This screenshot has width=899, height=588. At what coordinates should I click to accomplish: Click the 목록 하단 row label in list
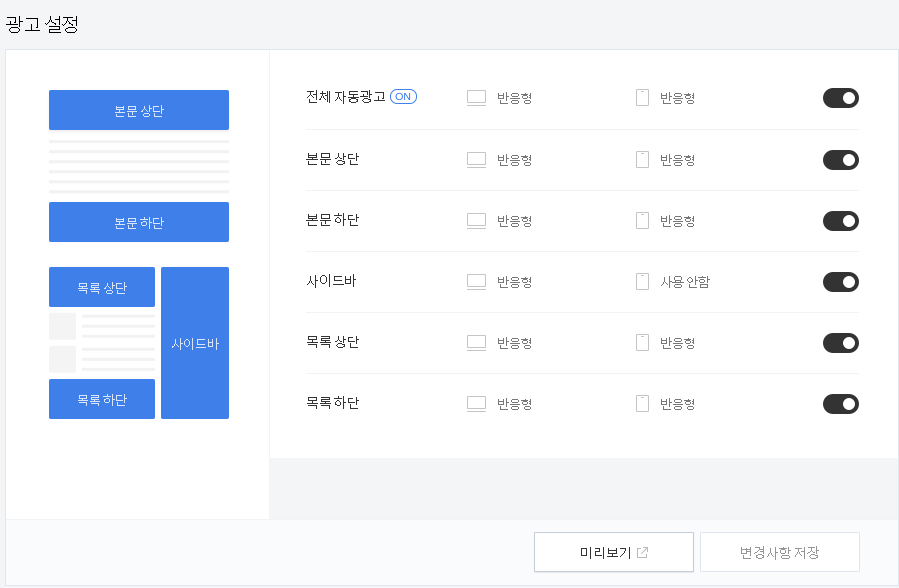333,403
